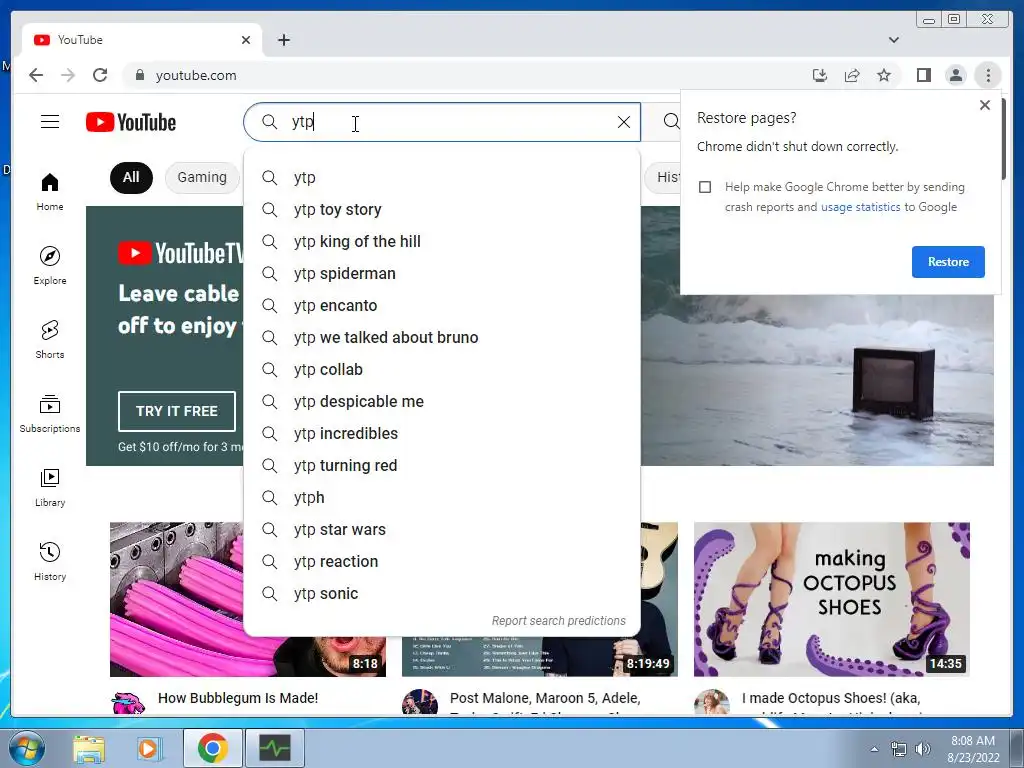Open 'How Bubblegum Is Made!' video title
1024x768 pixels.
point(238,698)
